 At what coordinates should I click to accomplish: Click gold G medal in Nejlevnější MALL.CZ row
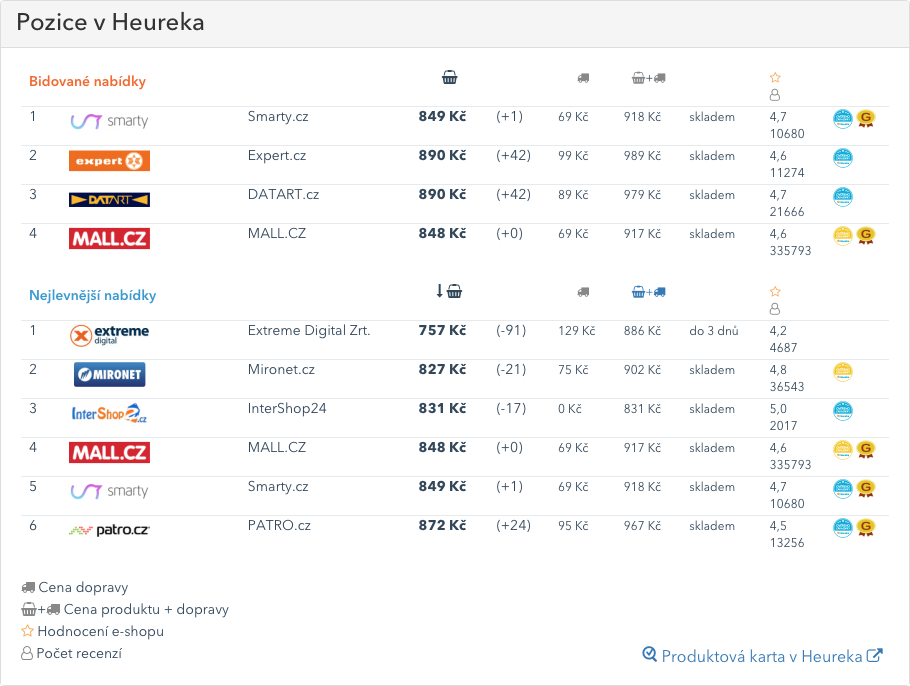coord(866,450)
